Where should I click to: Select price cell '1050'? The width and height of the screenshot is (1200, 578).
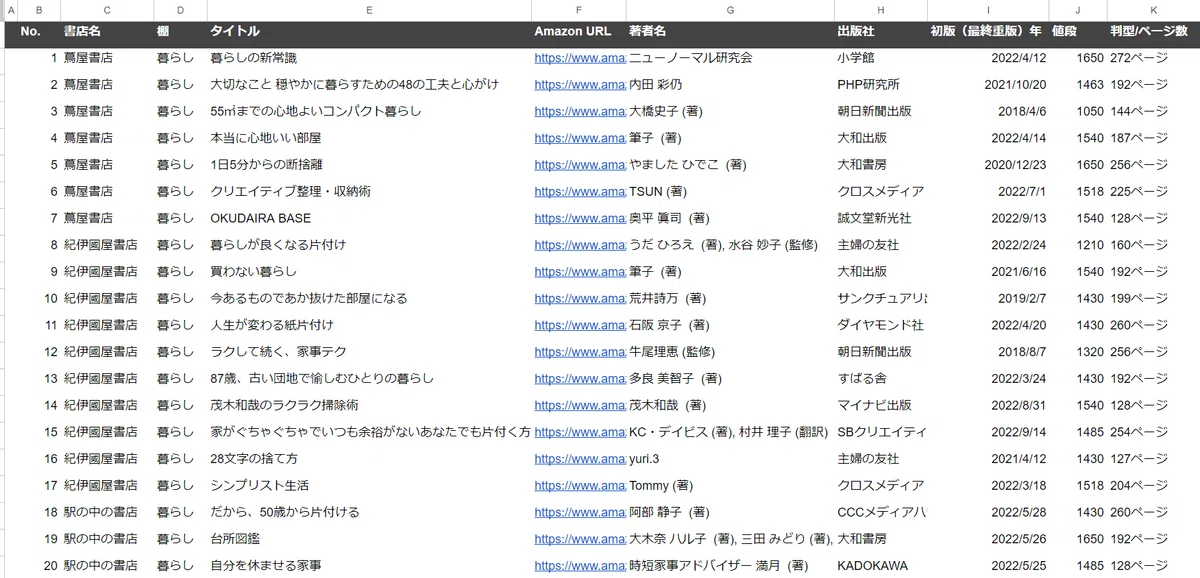[1077, 111]
